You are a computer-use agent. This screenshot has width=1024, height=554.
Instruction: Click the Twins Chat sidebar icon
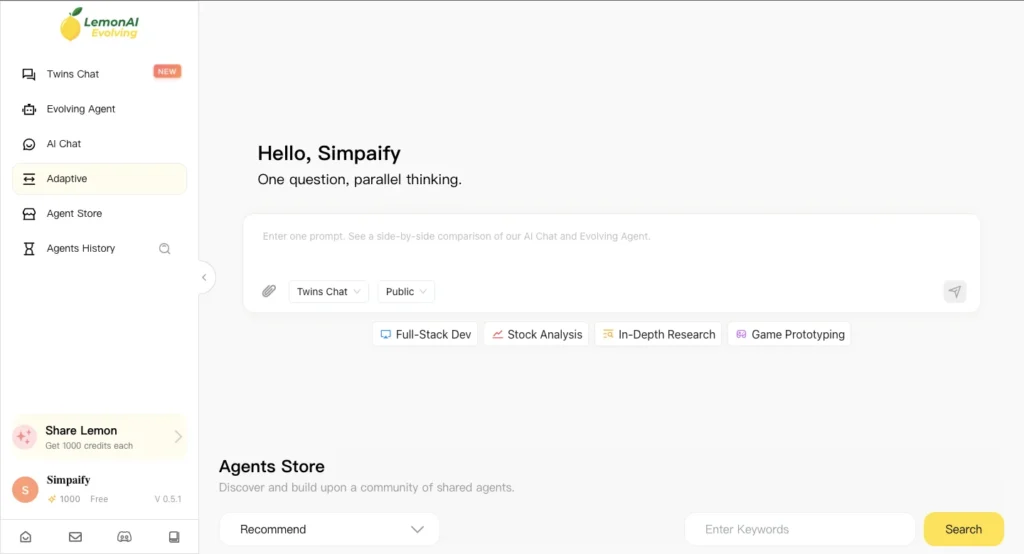pos(29,74)
